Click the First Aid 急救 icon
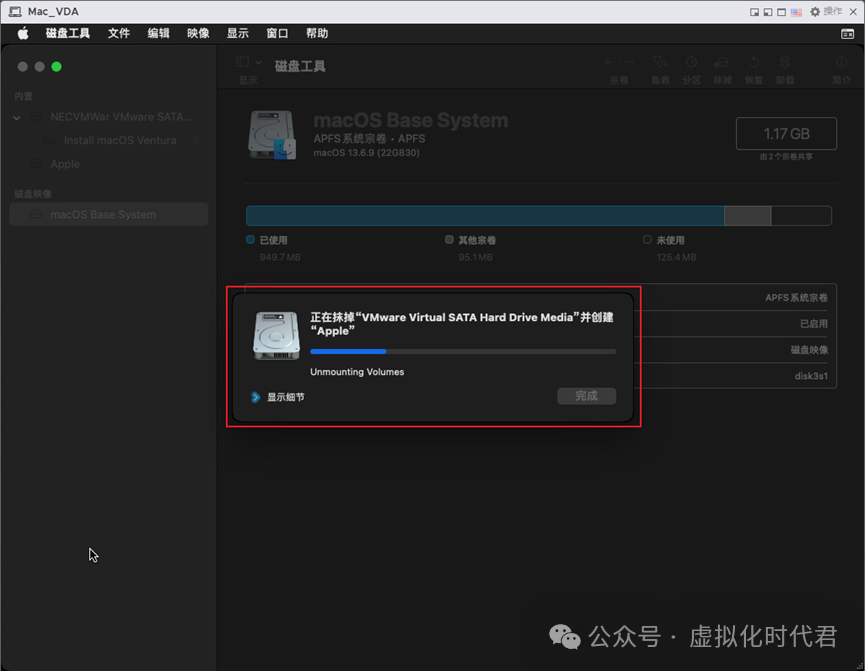Screen dimensions: 865x671 coord(660,62)
